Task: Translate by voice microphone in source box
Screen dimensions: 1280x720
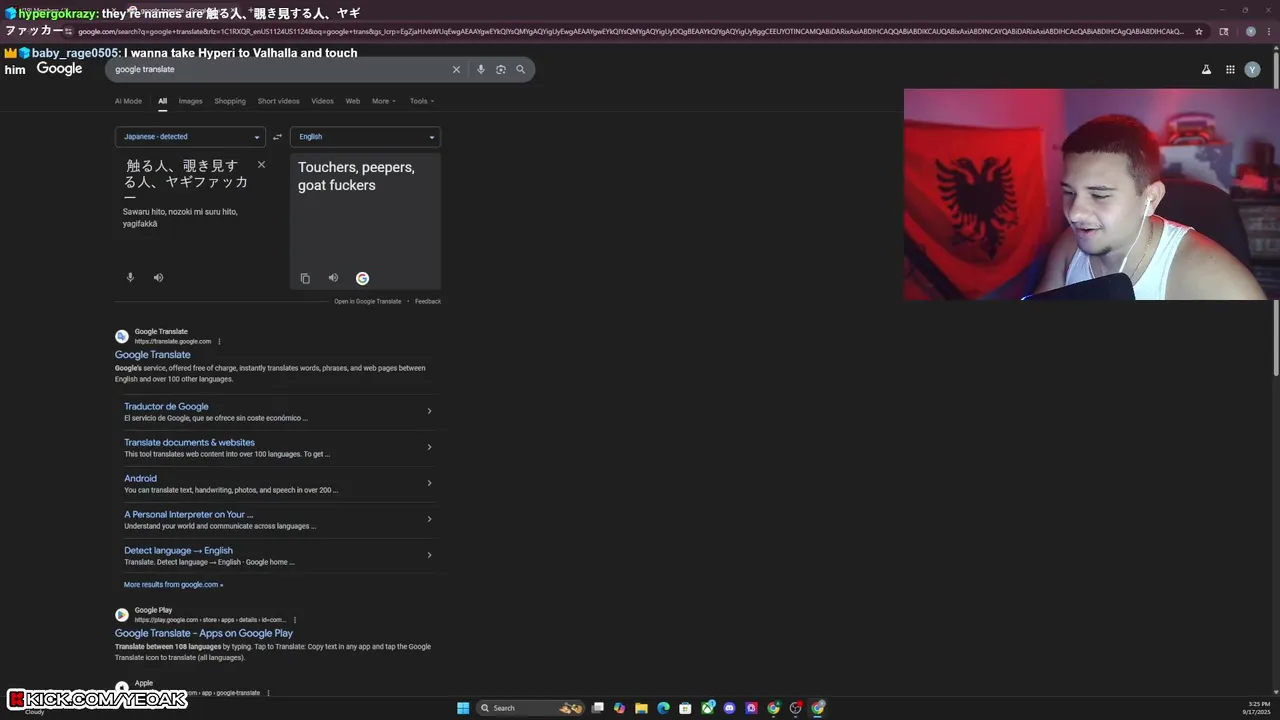Action: pyautogui.click(x=130, y=277)
